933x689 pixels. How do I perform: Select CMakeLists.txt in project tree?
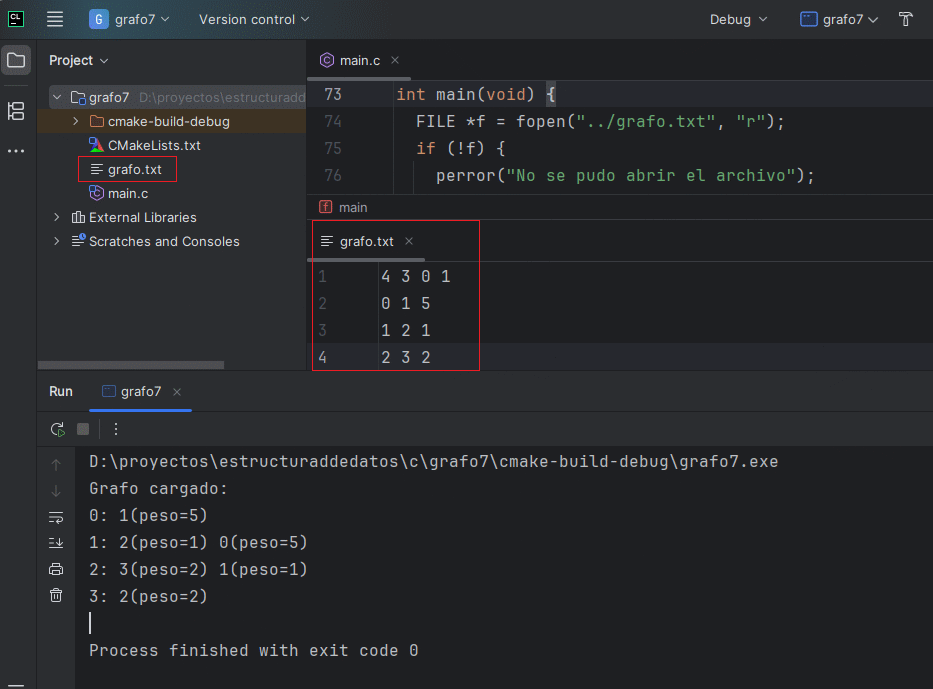point(153,145)
